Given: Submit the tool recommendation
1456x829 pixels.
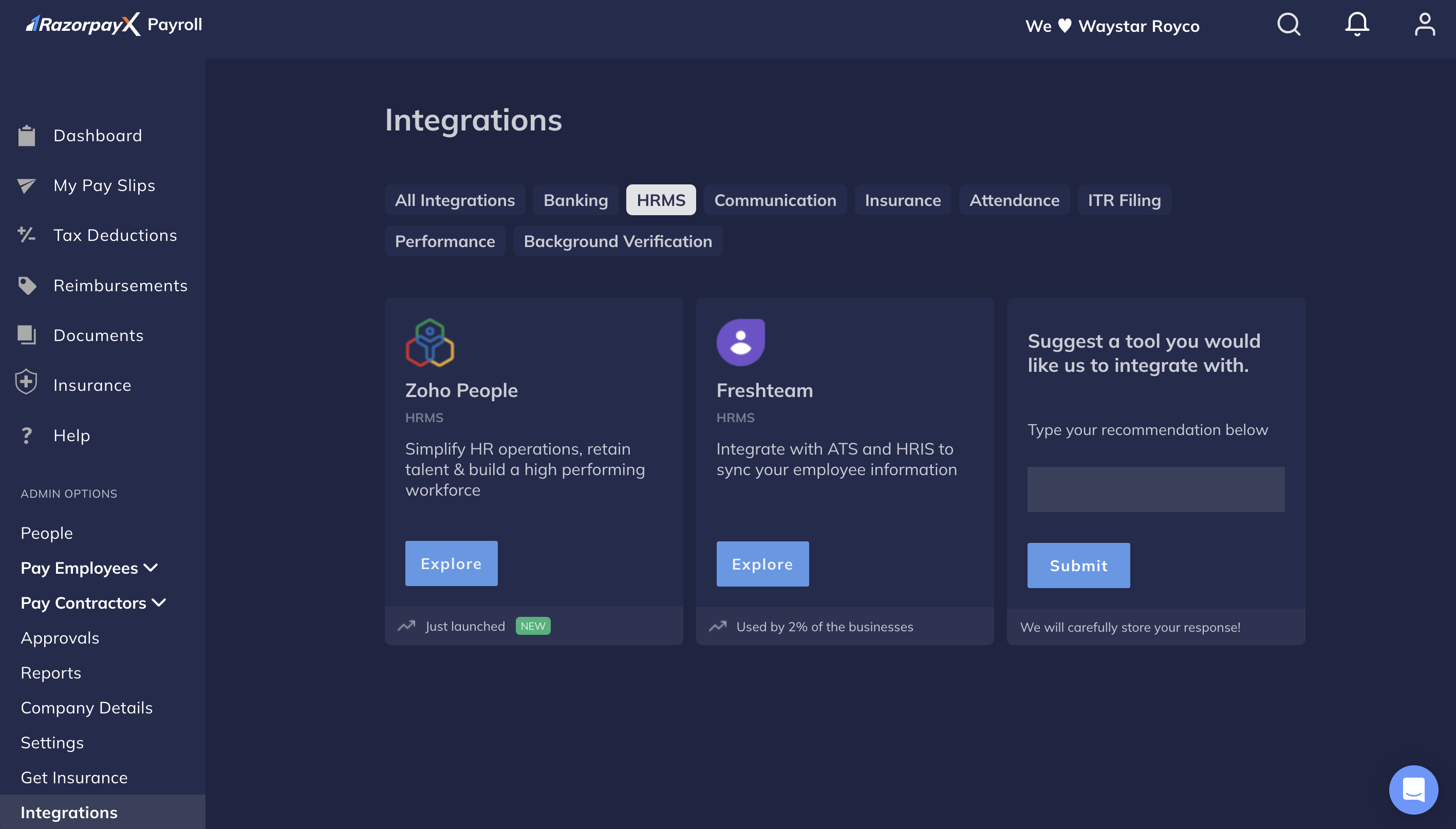Looking at the screenshot, I should coord(1078,566).
